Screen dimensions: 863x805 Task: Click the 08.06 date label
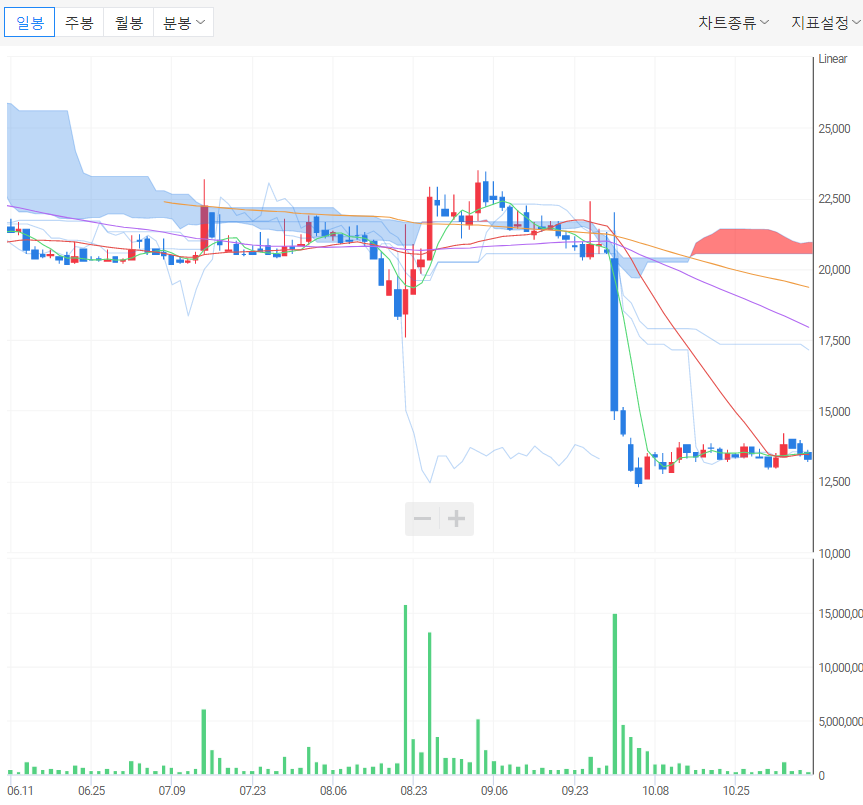(x=334, y=791)
